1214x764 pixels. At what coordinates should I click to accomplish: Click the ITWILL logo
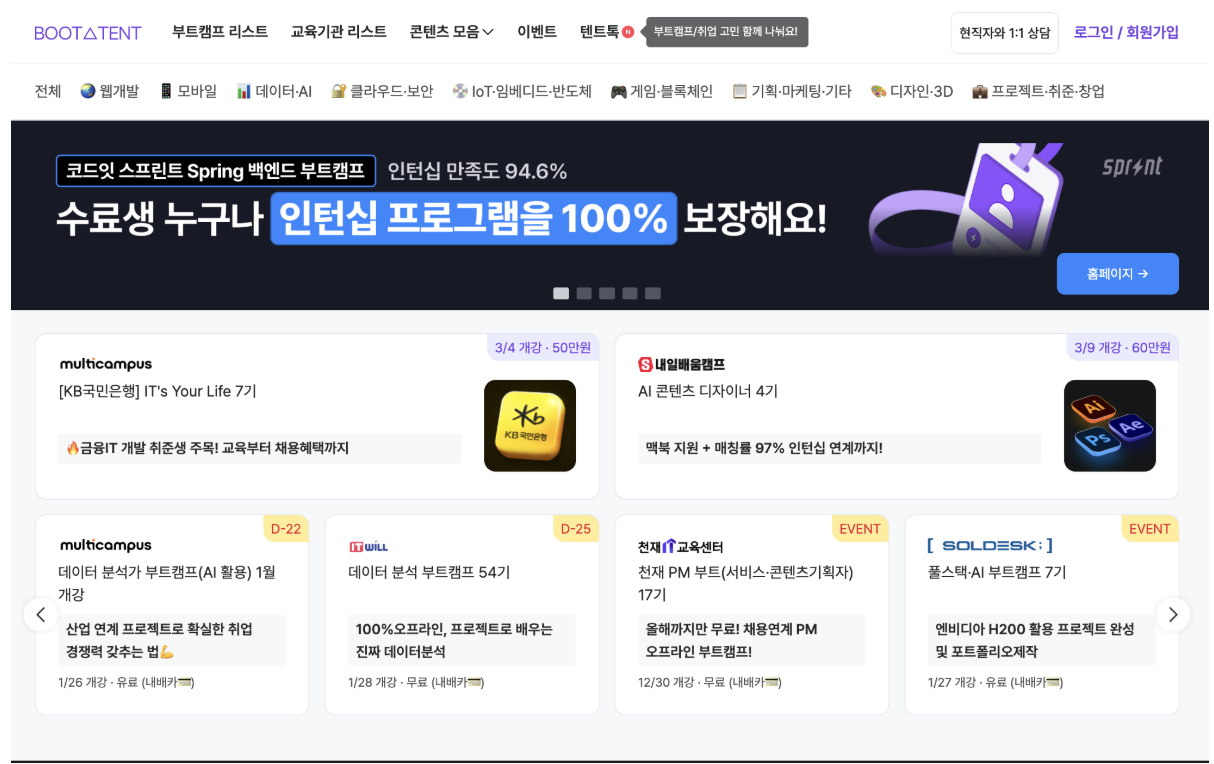point(368,546)
